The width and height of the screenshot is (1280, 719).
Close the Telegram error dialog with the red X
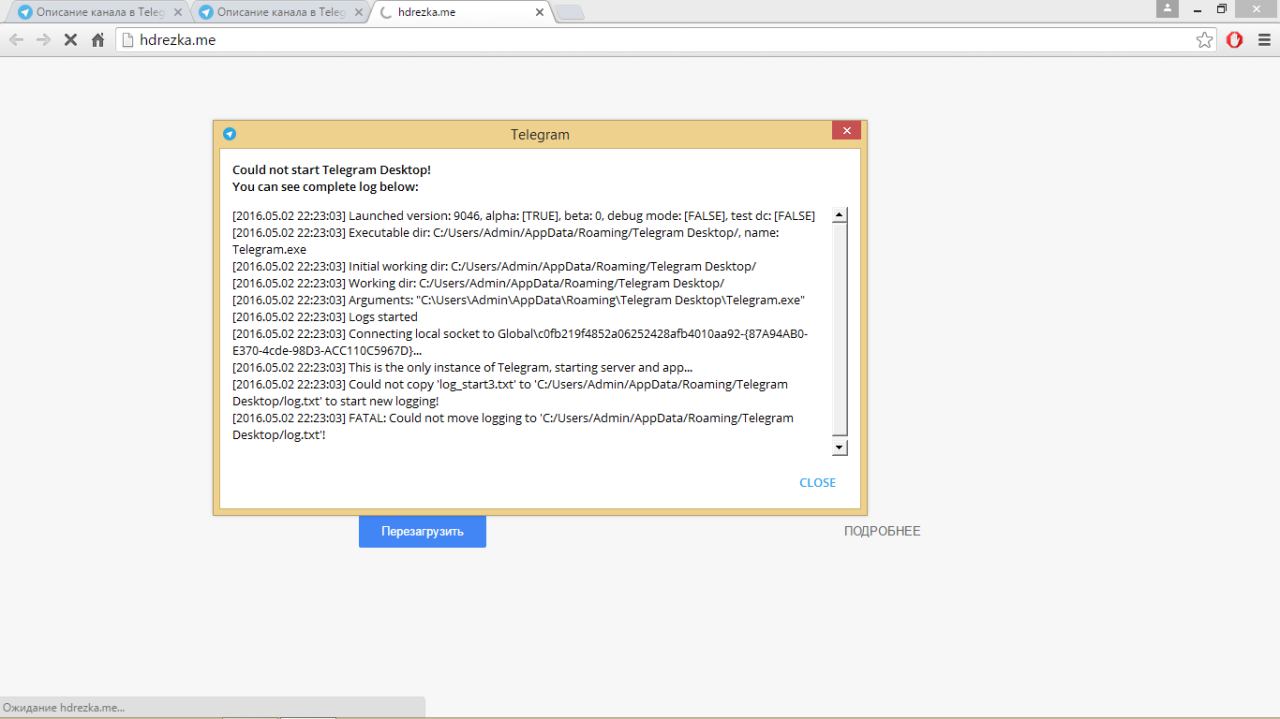846,130
